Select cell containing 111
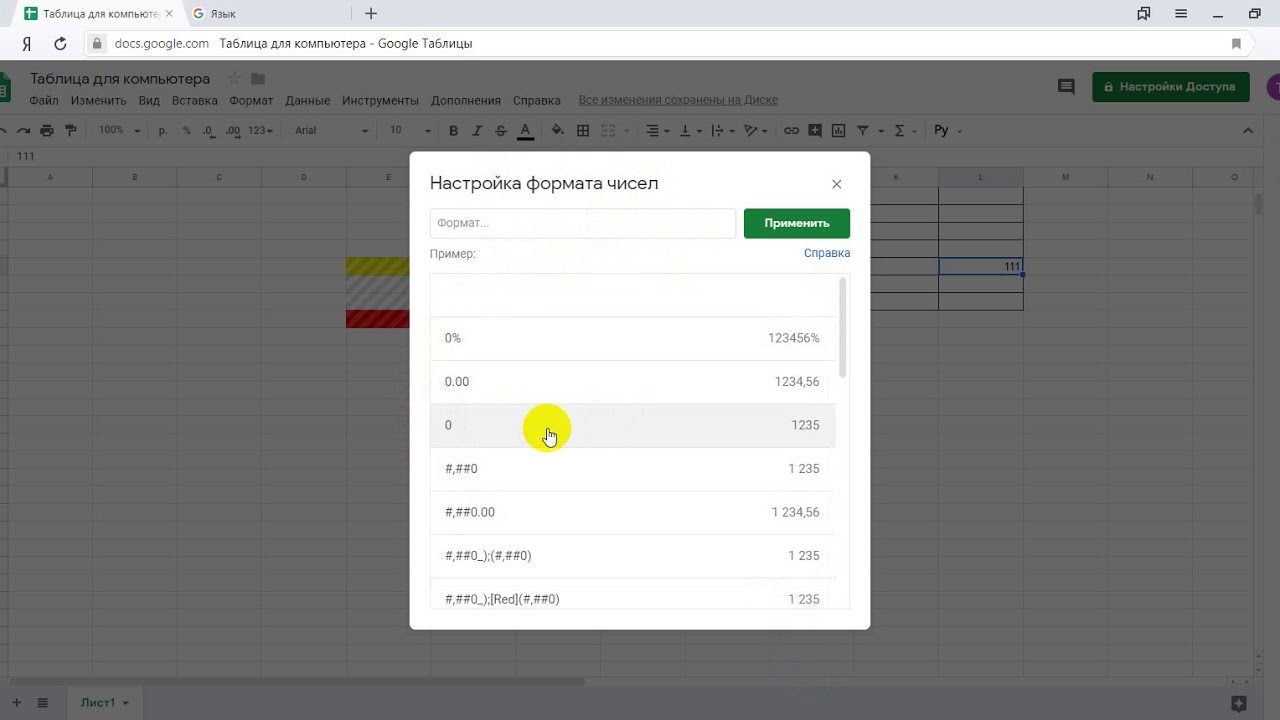 point(981,266)
